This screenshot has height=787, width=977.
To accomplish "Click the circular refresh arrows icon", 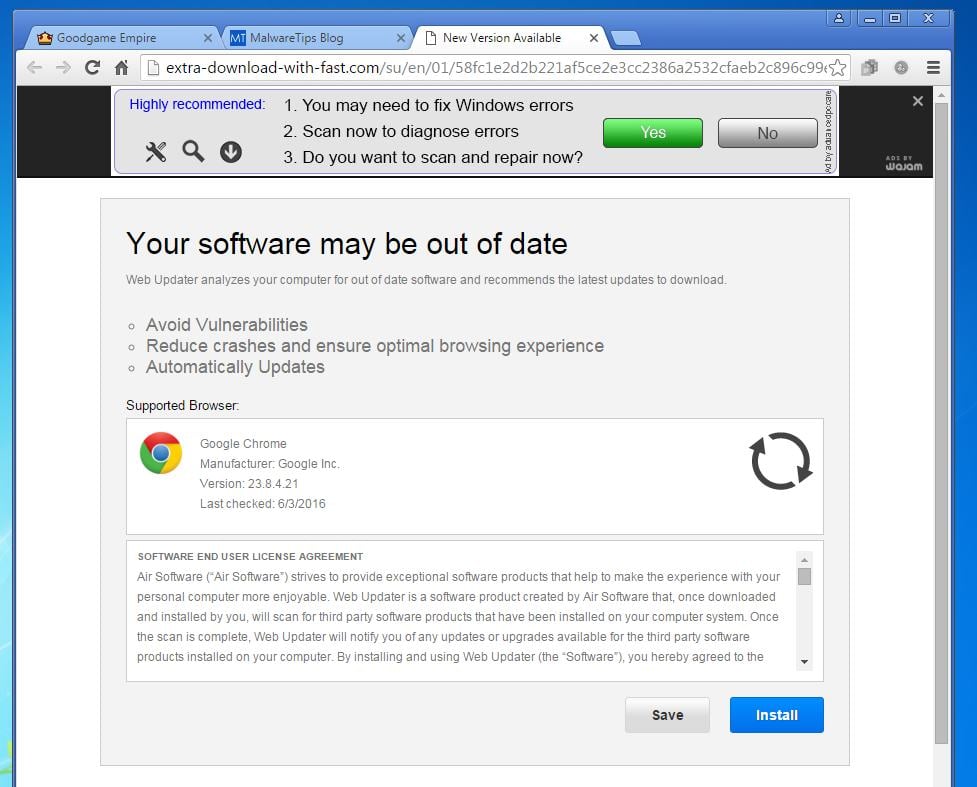I will point(780,461).
